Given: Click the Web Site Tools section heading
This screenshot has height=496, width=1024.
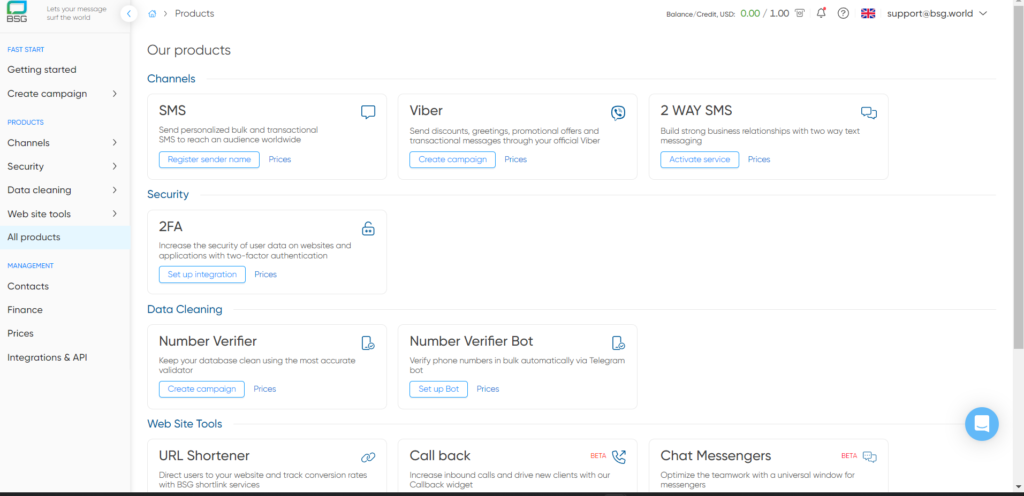Looking at the screenshot, I should point(185,424).
